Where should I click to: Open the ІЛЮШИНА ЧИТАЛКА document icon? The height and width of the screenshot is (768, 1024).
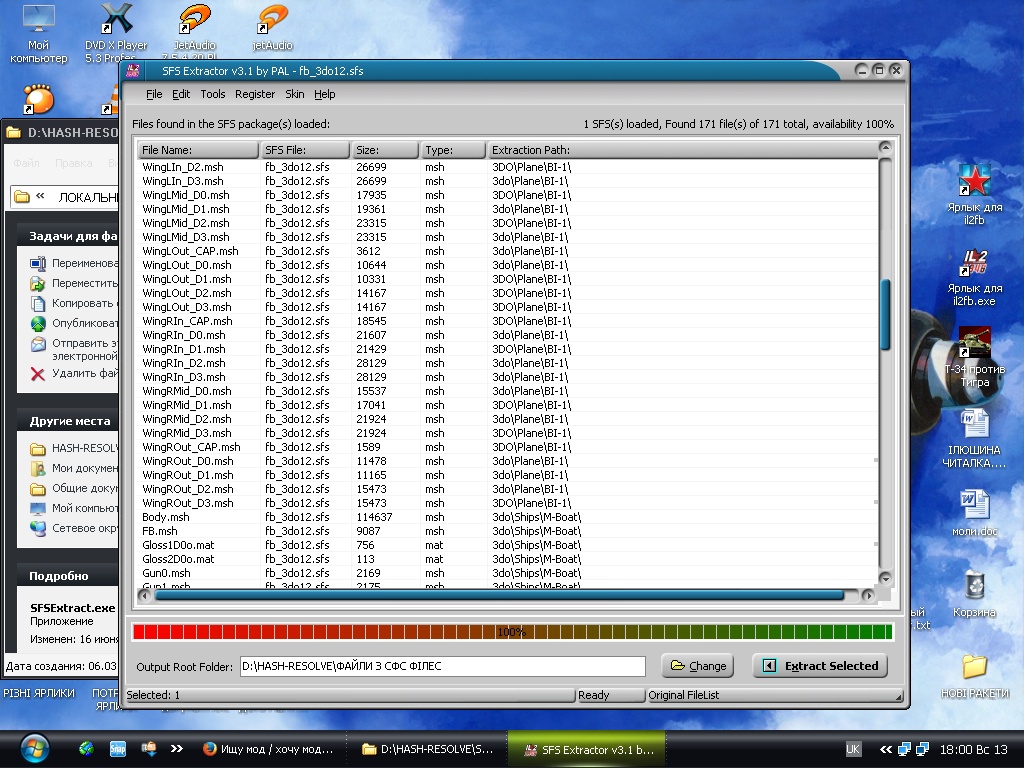(974, 438)
